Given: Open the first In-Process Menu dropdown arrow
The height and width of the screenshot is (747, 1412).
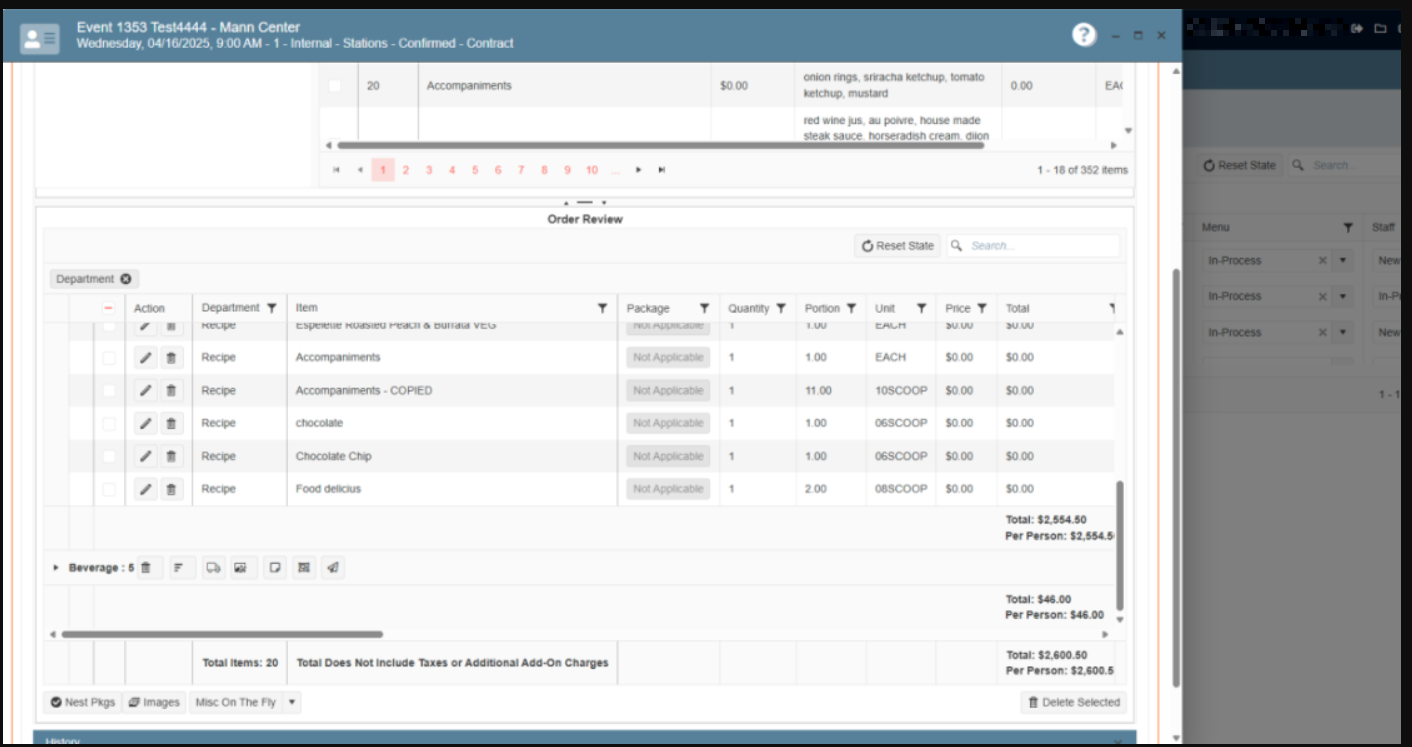Looking at the screenshot, I should [x=1344, y=260].
